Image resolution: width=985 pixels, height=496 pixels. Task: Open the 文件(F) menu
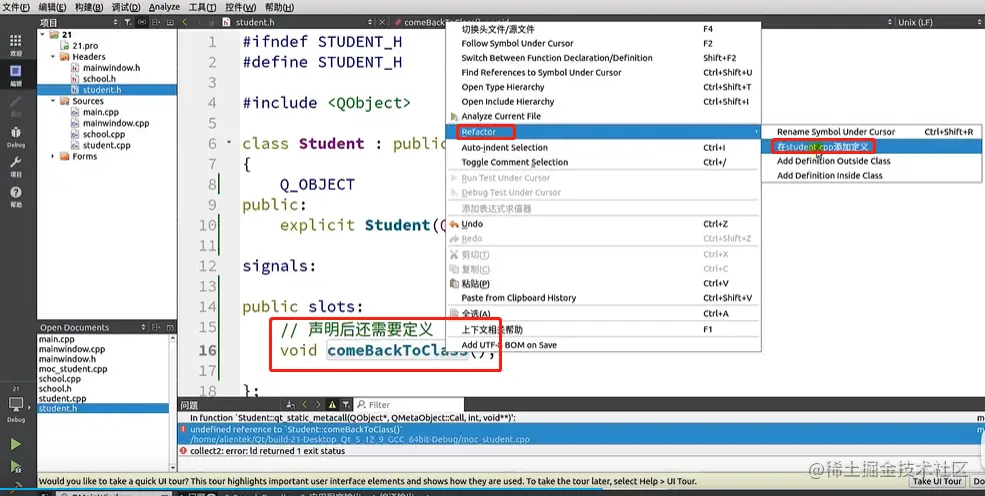(x=16, y=7)
